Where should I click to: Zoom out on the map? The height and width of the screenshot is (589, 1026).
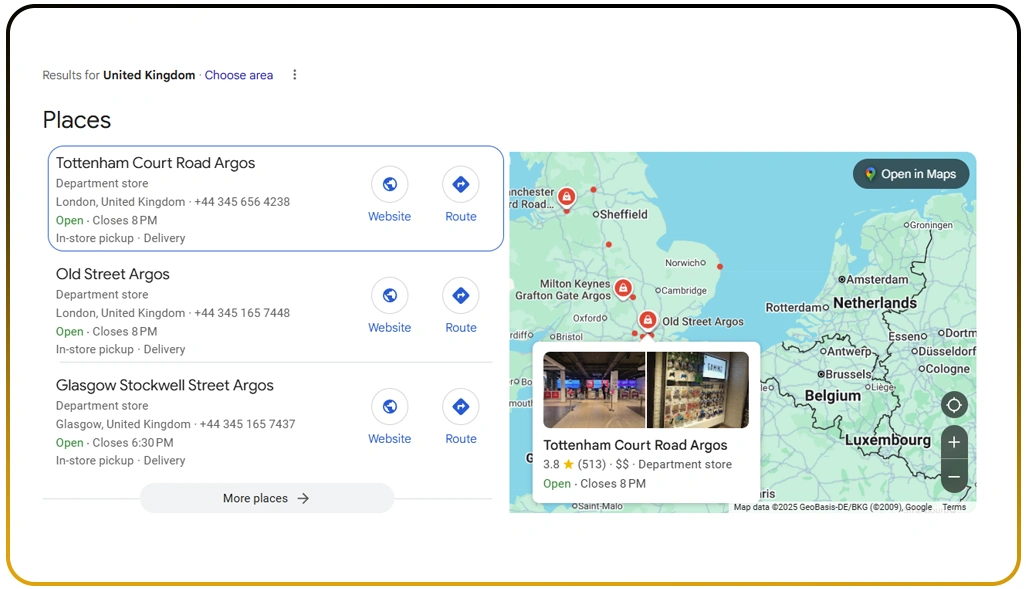(x=954, y=477)
